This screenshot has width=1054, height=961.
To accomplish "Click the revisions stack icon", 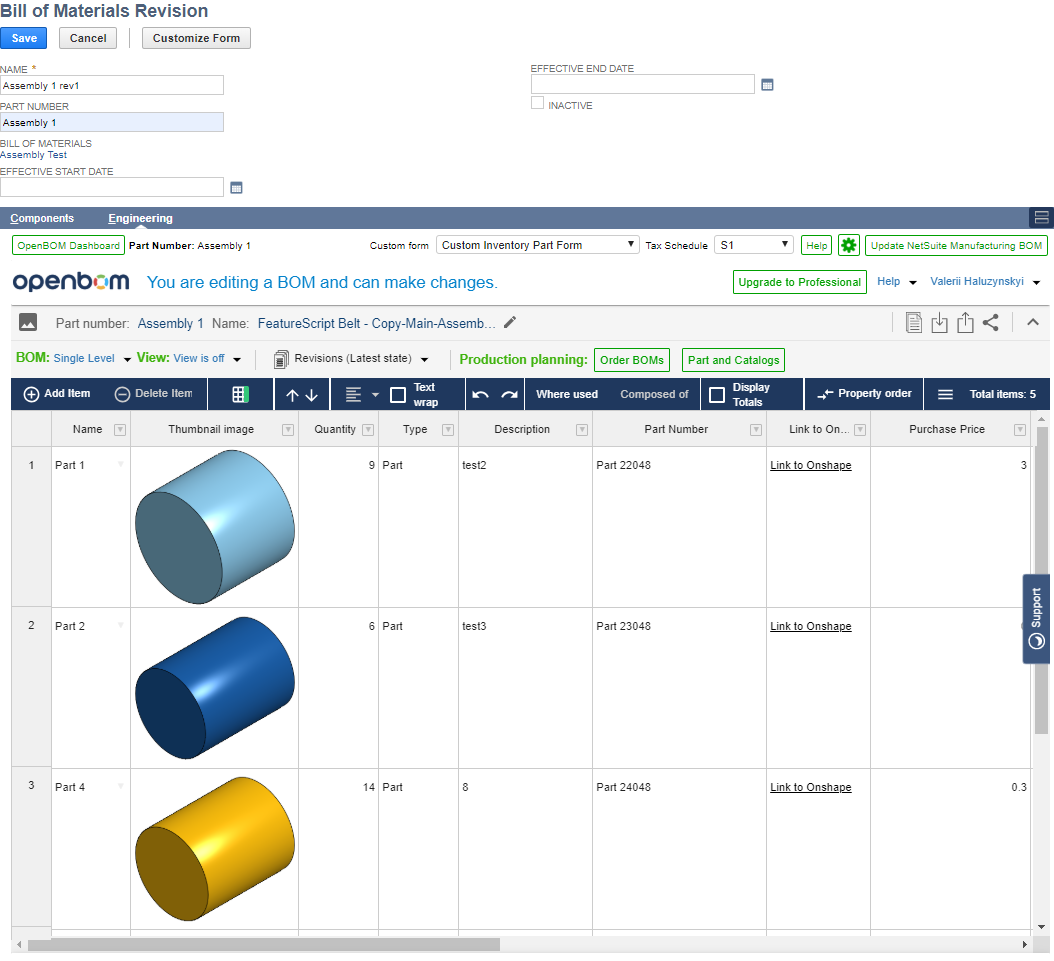I will pyautogui.click(x=281, y=360).
